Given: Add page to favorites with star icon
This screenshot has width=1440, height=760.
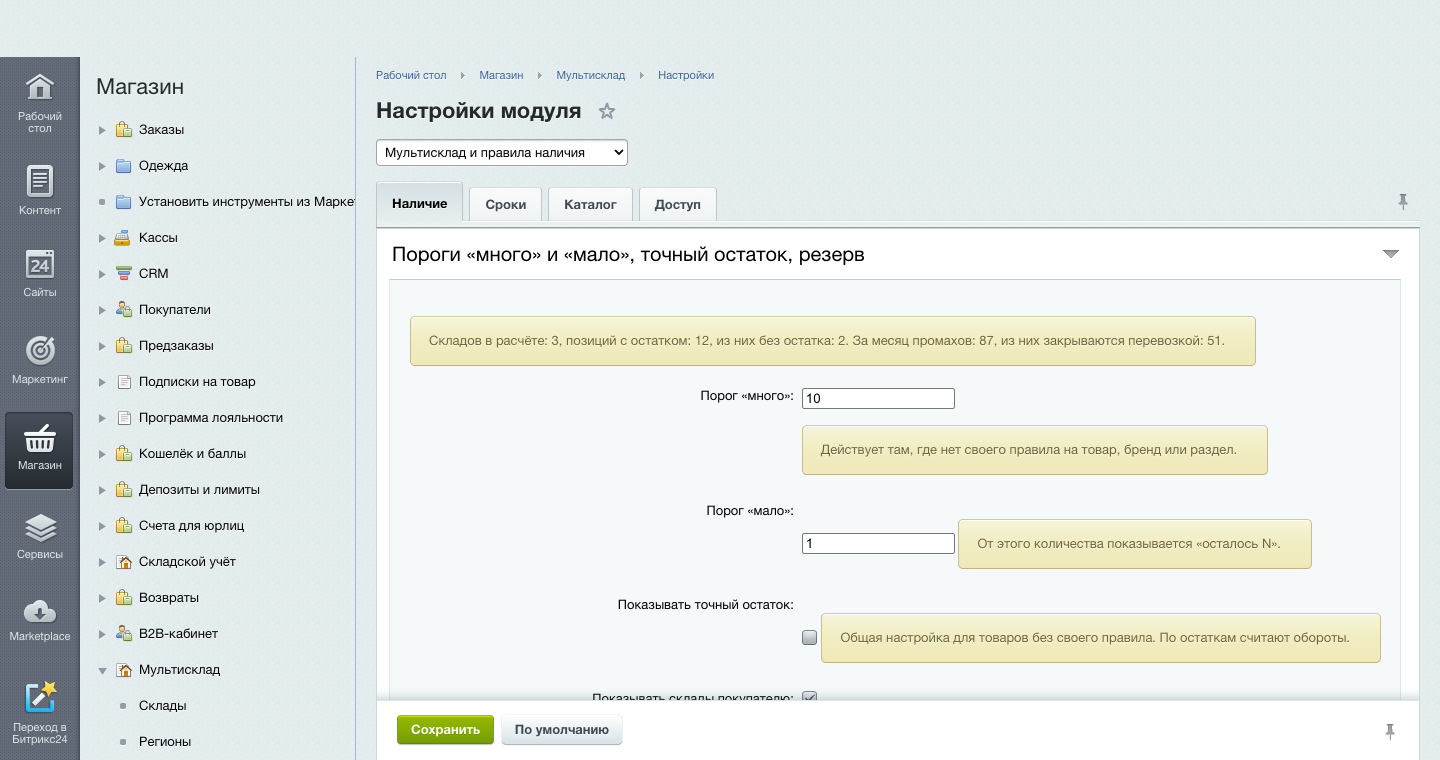Looking at the screenshot, I should 606,111.
